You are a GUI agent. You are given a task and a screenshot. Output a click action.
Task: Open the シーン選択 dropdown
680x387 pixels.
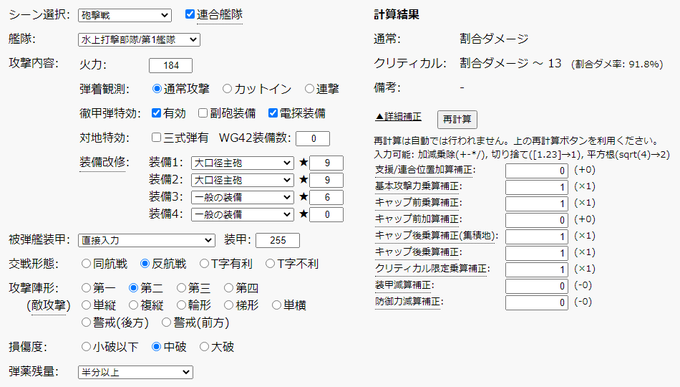tap(124, 15)
